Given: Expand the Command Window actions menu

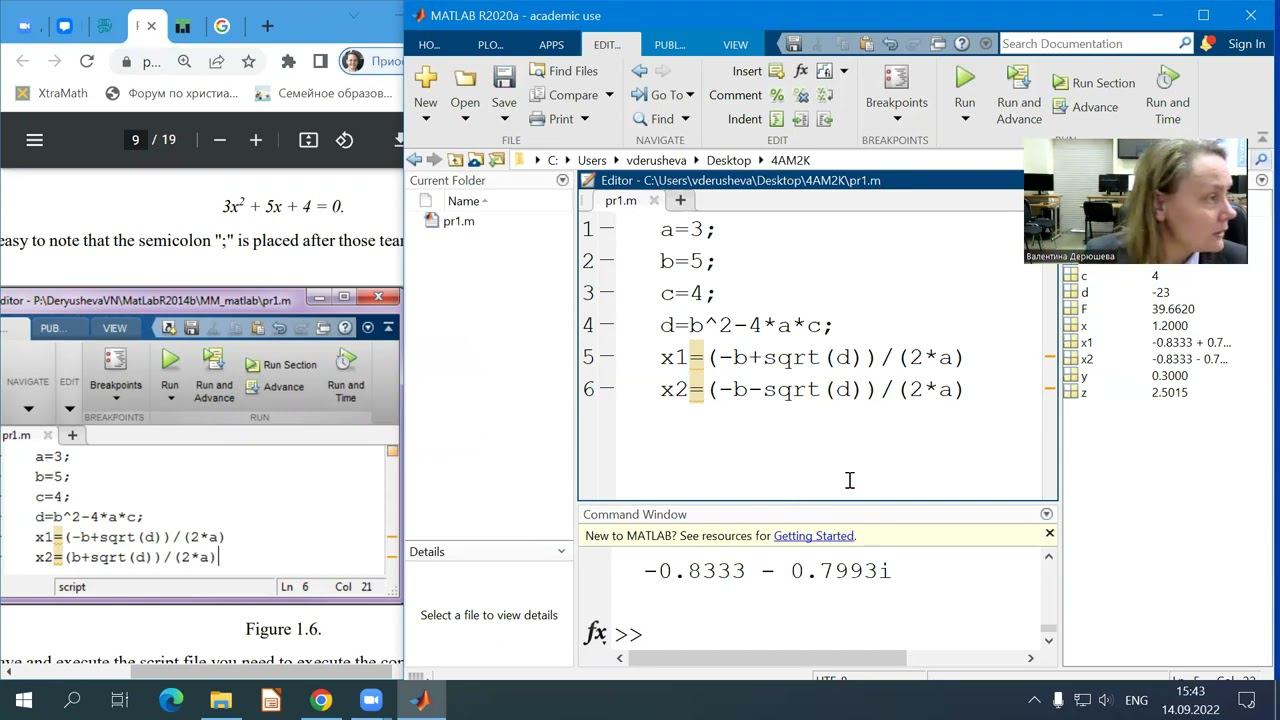Looking at the screenshot, I should 1046,514.
